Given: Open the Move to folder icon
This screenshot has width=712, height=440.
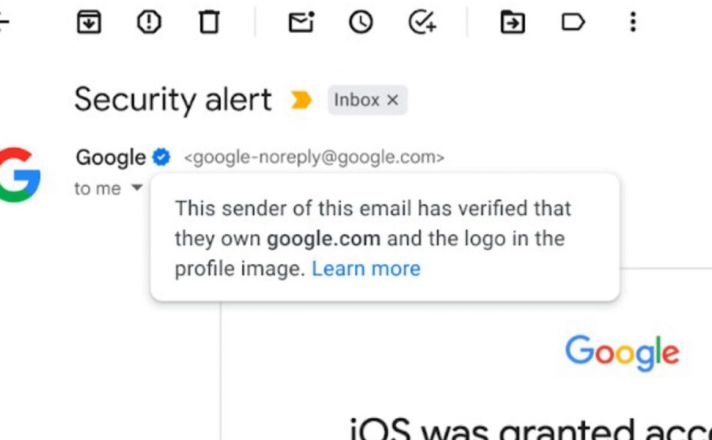Looking at the screenshot, I should click(513, 22).
